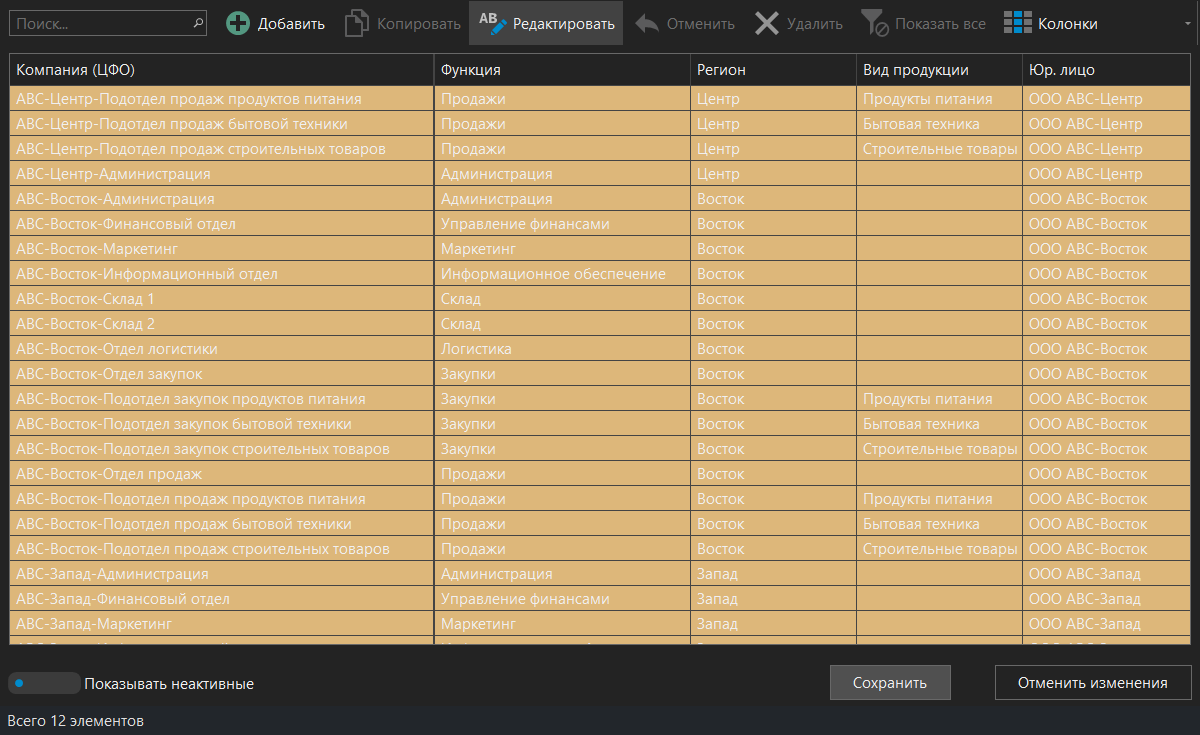Click the Отменить изменения button

pos(1092,683)
